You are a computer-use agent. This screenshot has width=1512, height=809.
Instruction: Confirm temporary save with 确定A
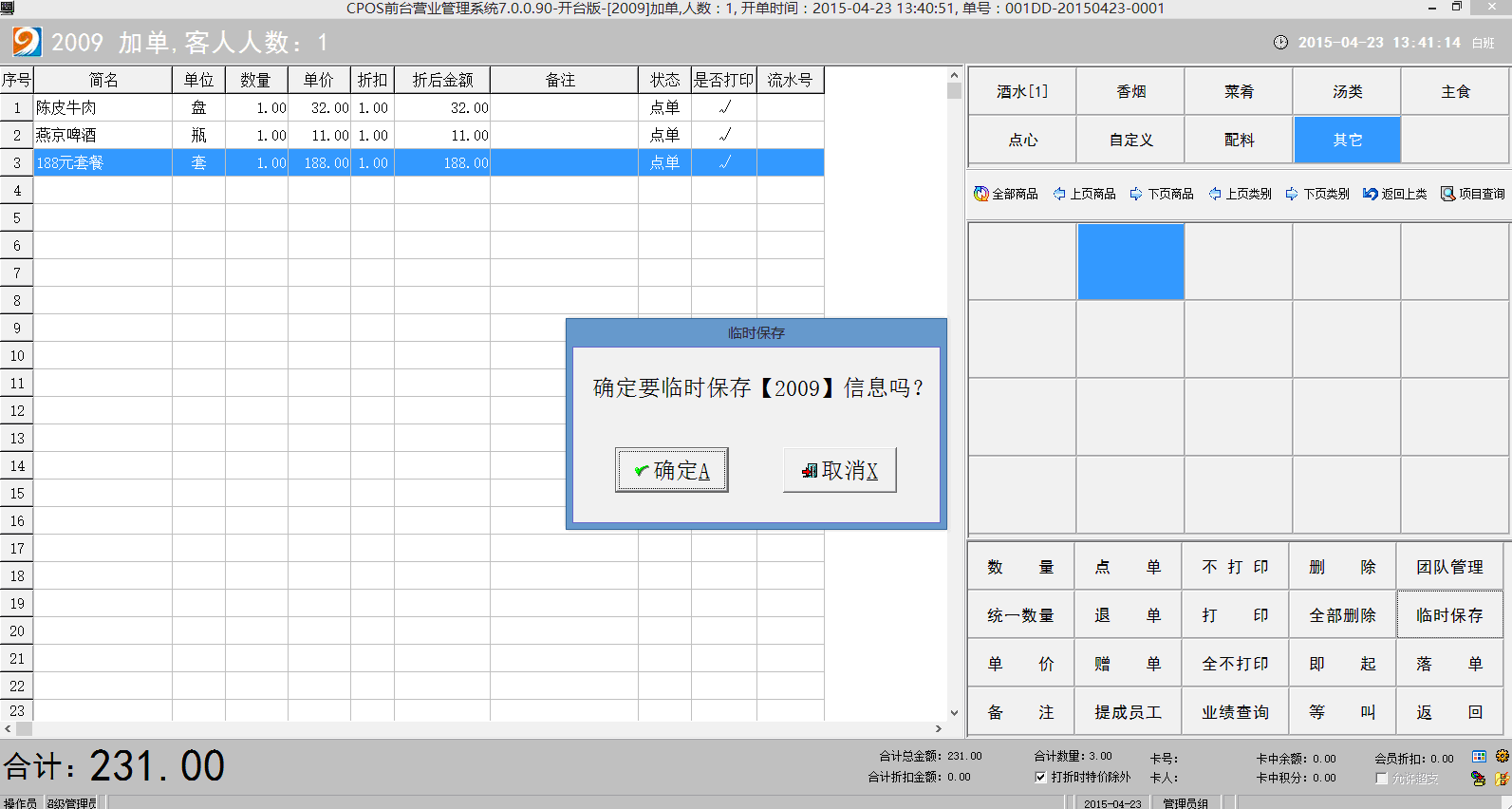pyautogui.click(x=671, y=470)
